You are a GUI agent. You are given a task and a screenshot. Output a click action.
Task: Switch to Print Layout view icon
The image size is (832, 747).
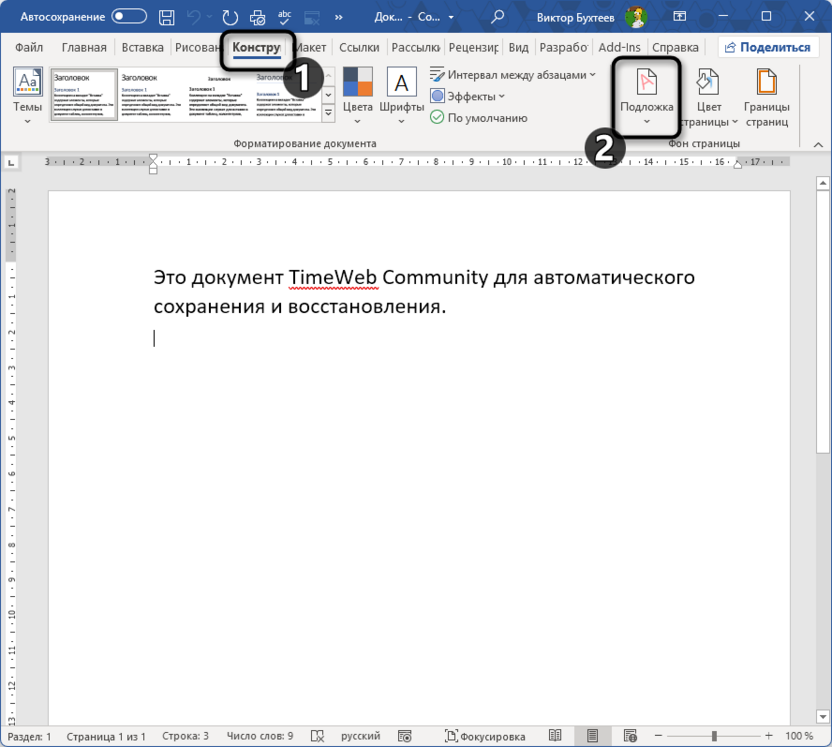coord(592,736)
